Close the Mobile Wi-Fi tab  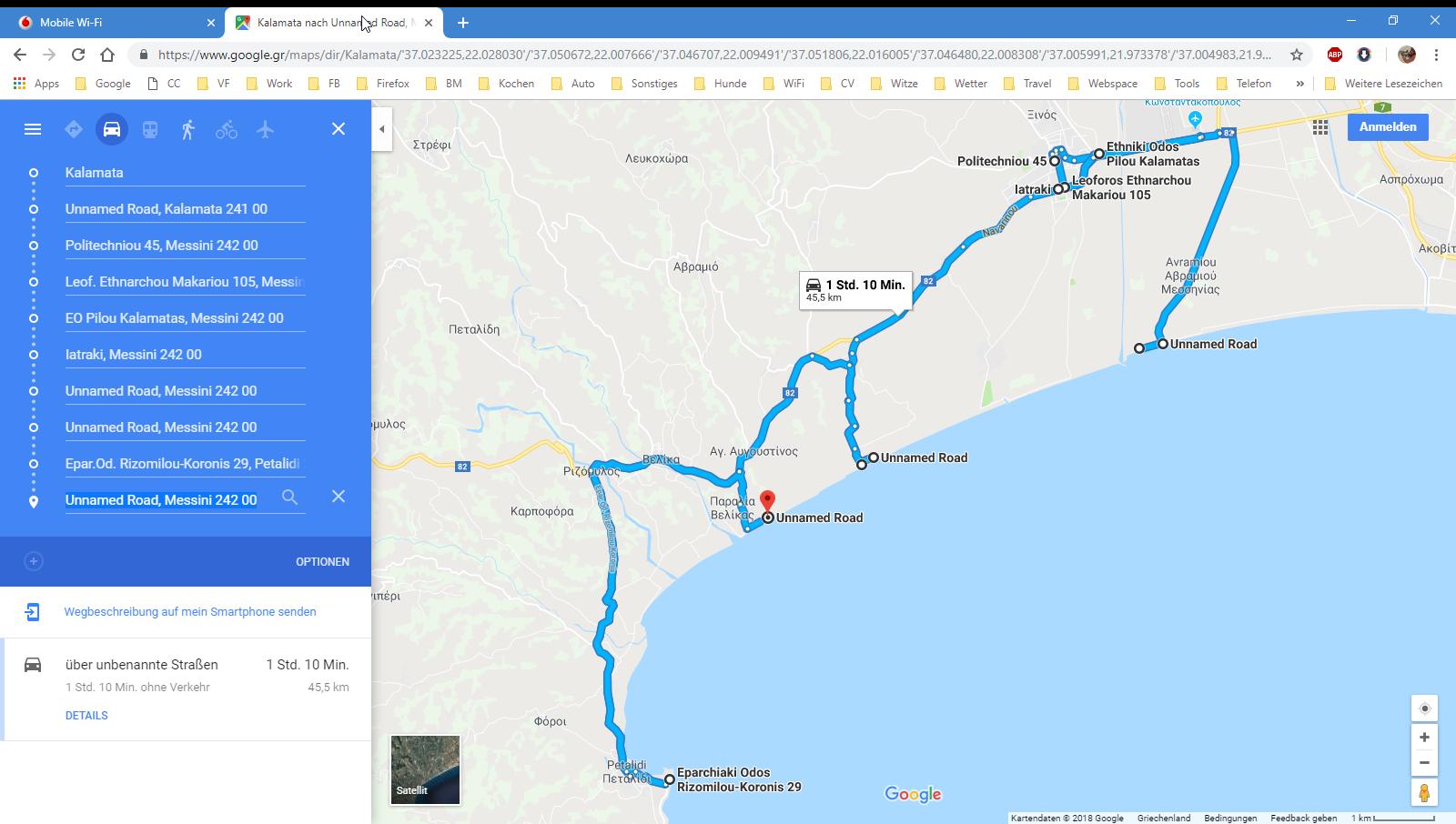[x=211, y=22]
